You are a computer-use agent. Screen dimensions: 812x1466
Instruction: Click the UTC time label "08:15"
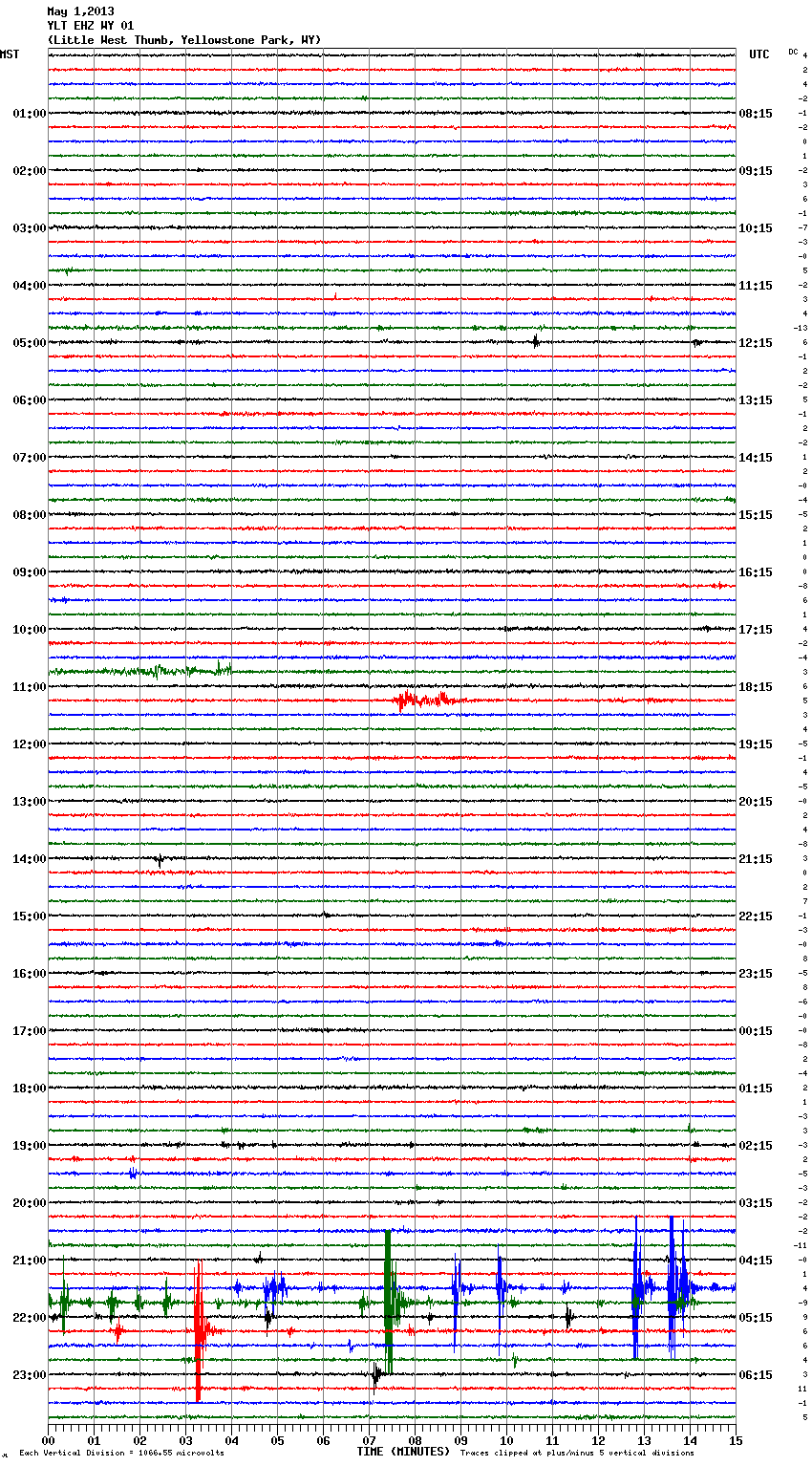click(756, 114)
